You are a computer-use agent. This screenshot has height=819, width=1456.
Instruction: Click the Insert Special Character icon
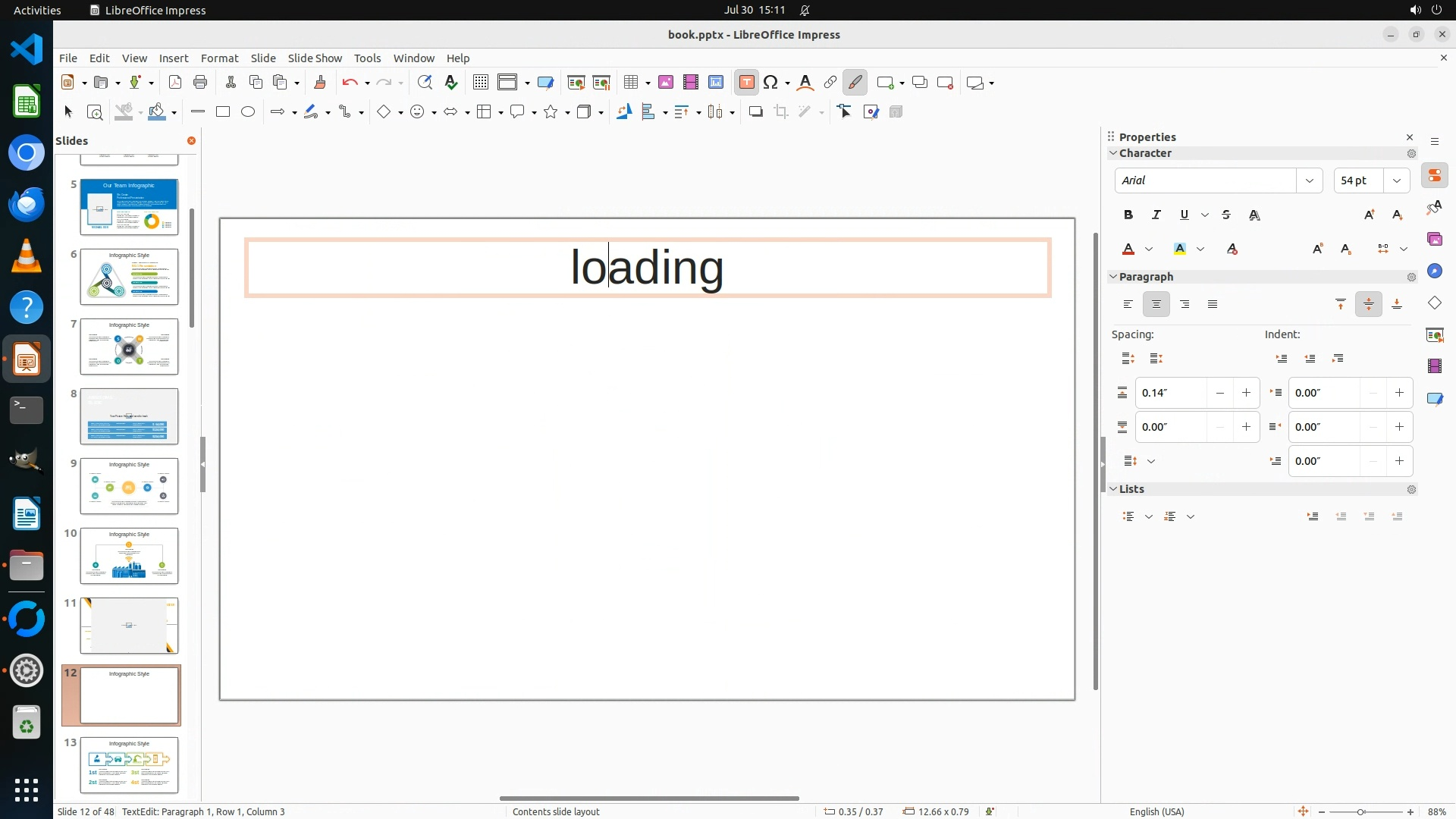coord(770,83)
